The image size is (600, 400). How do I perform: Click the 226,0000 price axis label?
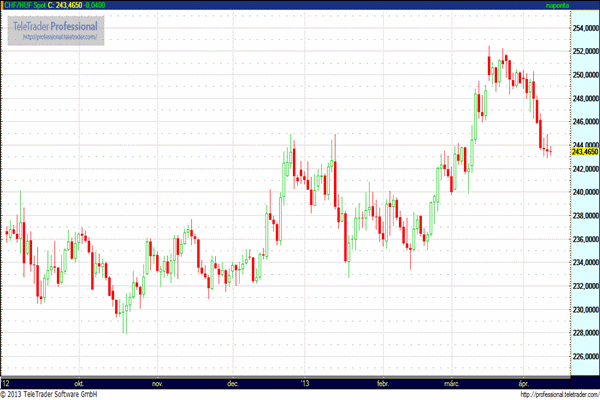coord(584,356)
